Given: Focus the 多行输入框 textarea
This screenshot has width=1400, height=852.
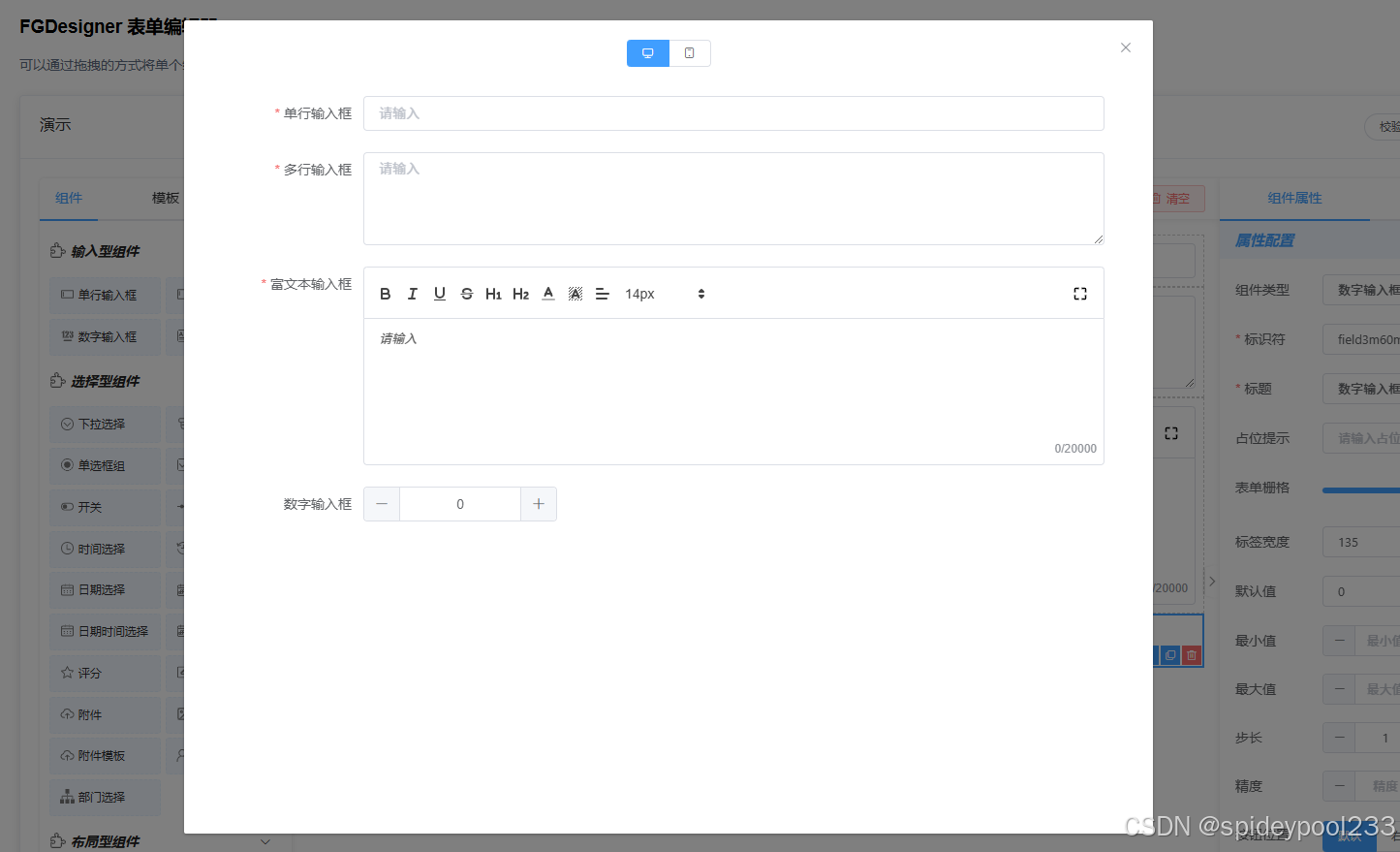Looking at the screenshot, I should click(x=733, y=199).
